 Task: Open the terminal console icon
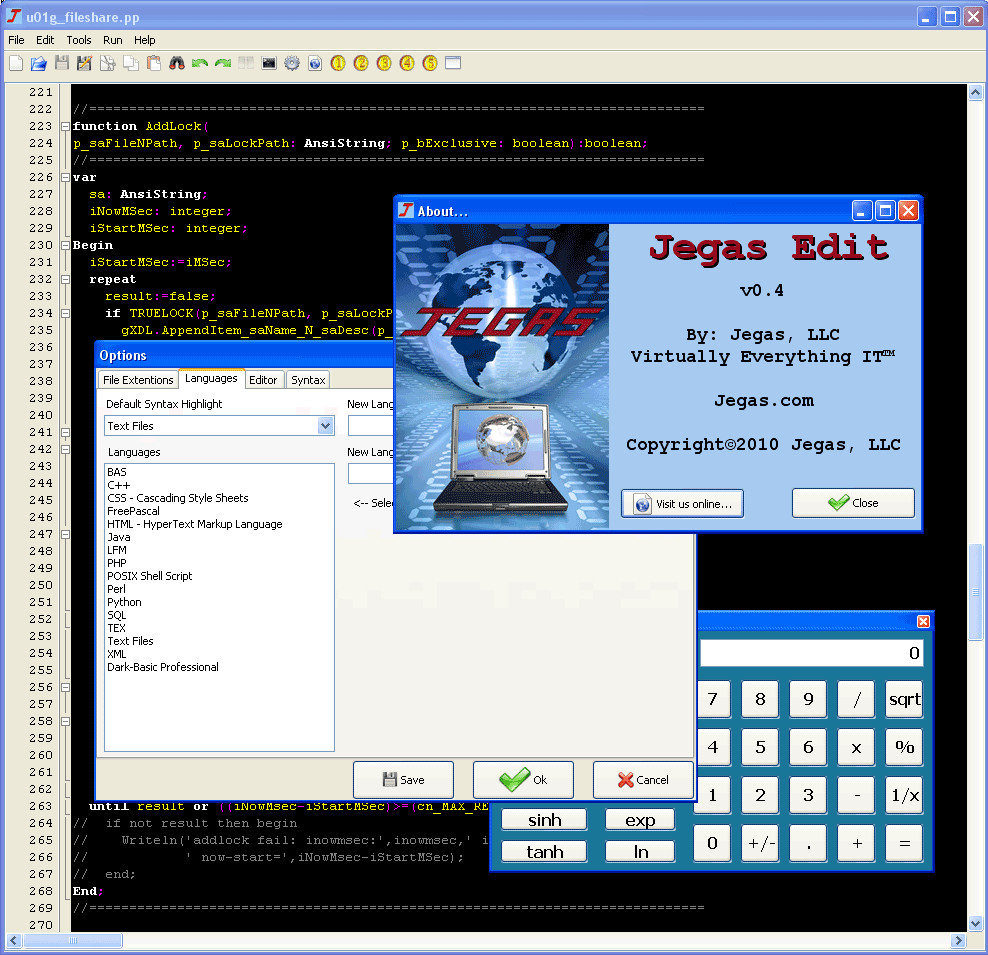tap(269, 63)
